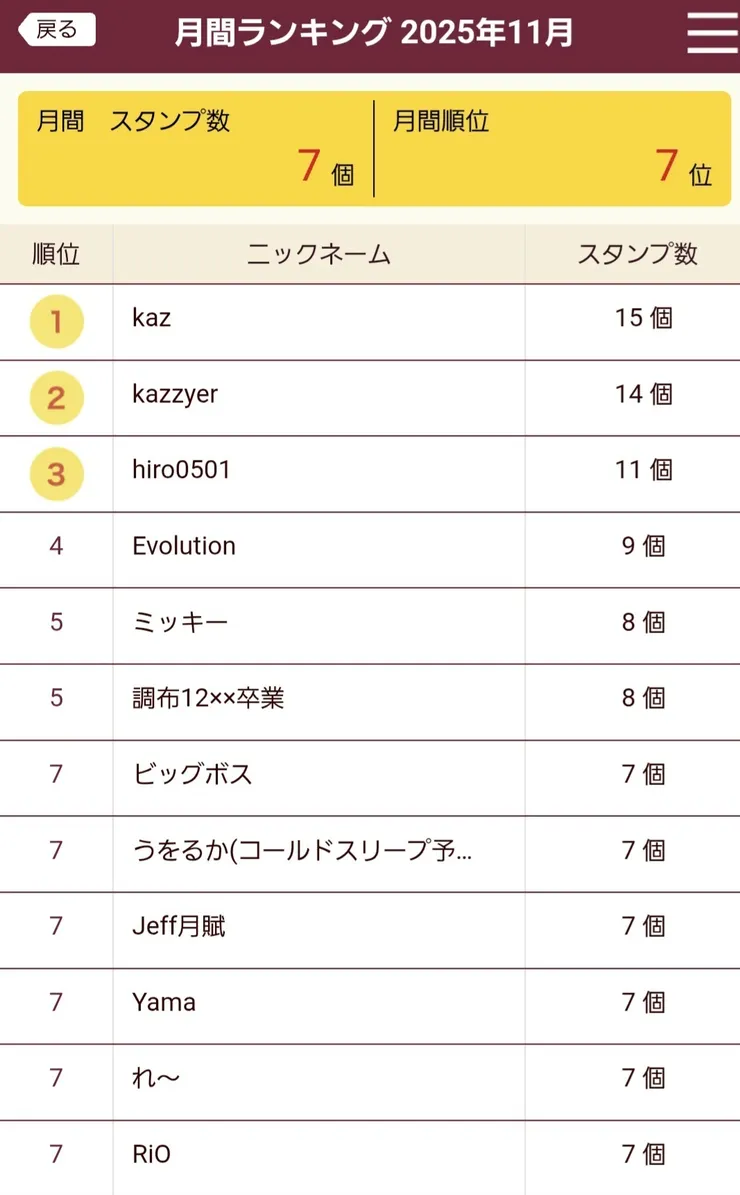This screenshot has height=1195, width=740.
Task: Click the gold rank 3 medal
Action: (56, 474)
